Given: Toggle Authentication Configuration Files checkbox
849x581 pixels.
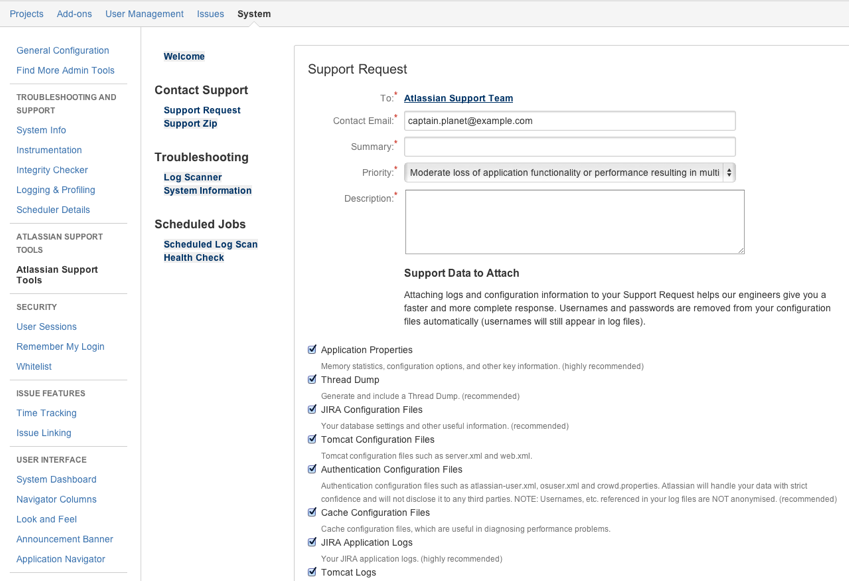Looking at the screenshot, I should click(312, 469).
